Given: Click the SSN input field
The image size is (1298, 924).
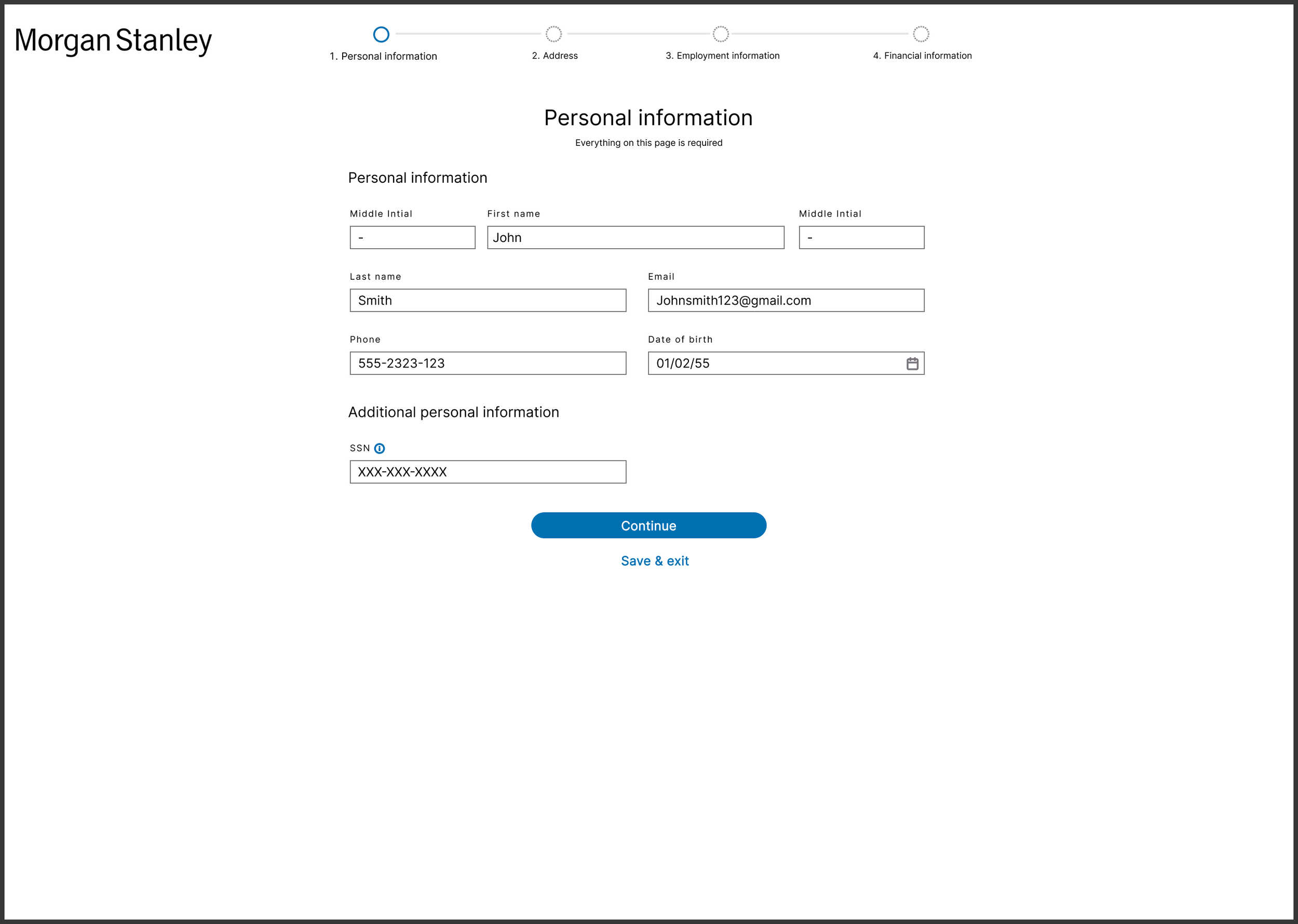Looking at the screenshot, I should coord(488,472).
